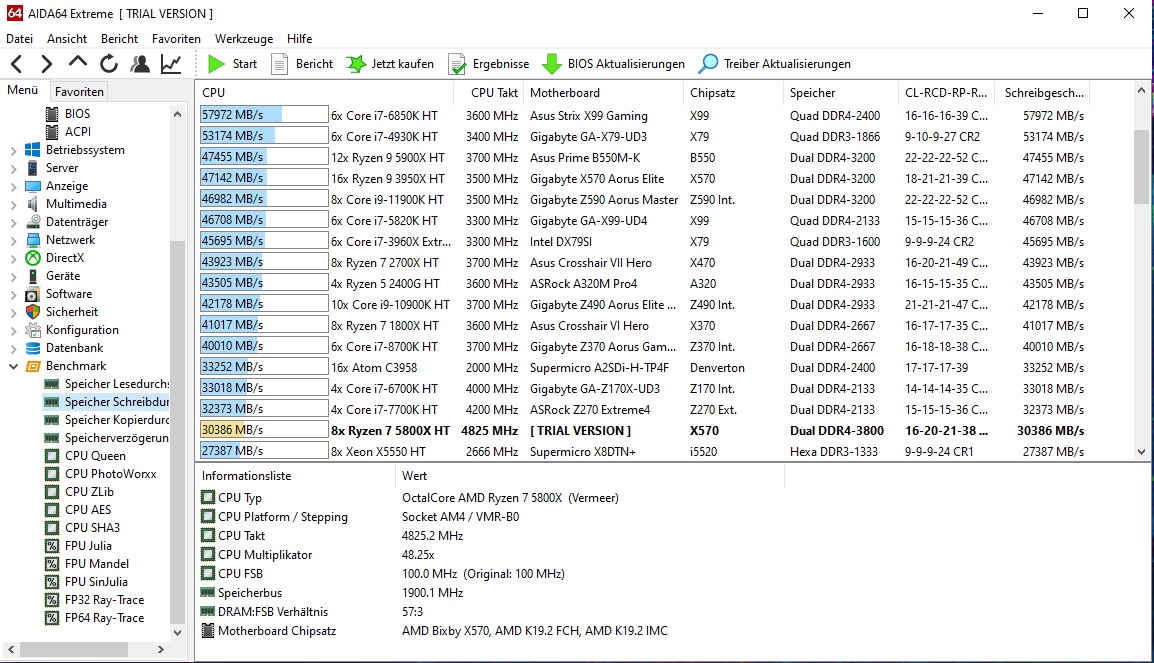Click the Back navigation arrow
This screenshot has height=663, width=1154.
(x=18, y=64)
